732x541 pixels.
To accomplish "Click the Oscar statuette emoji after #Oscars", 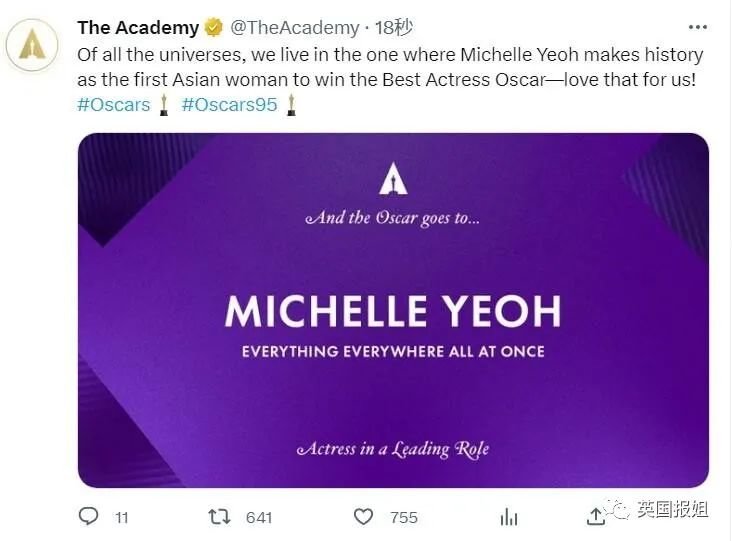I will (x=164, y=104).
